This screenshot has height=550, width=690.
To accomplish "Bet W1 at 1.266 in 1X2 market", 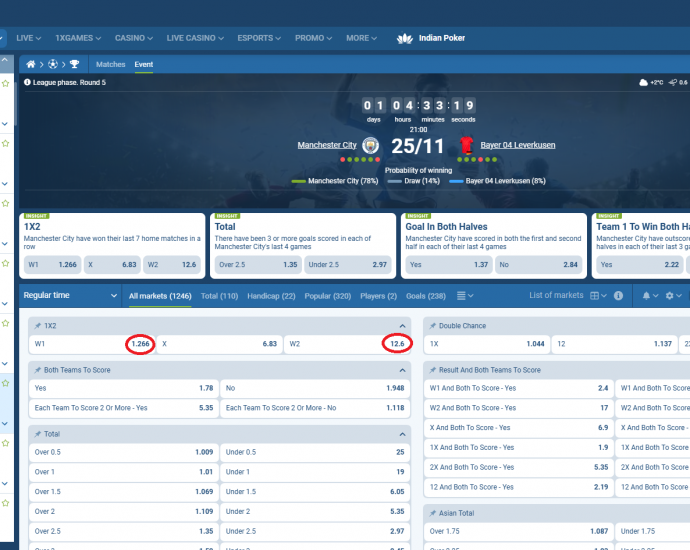I will 92,344.
